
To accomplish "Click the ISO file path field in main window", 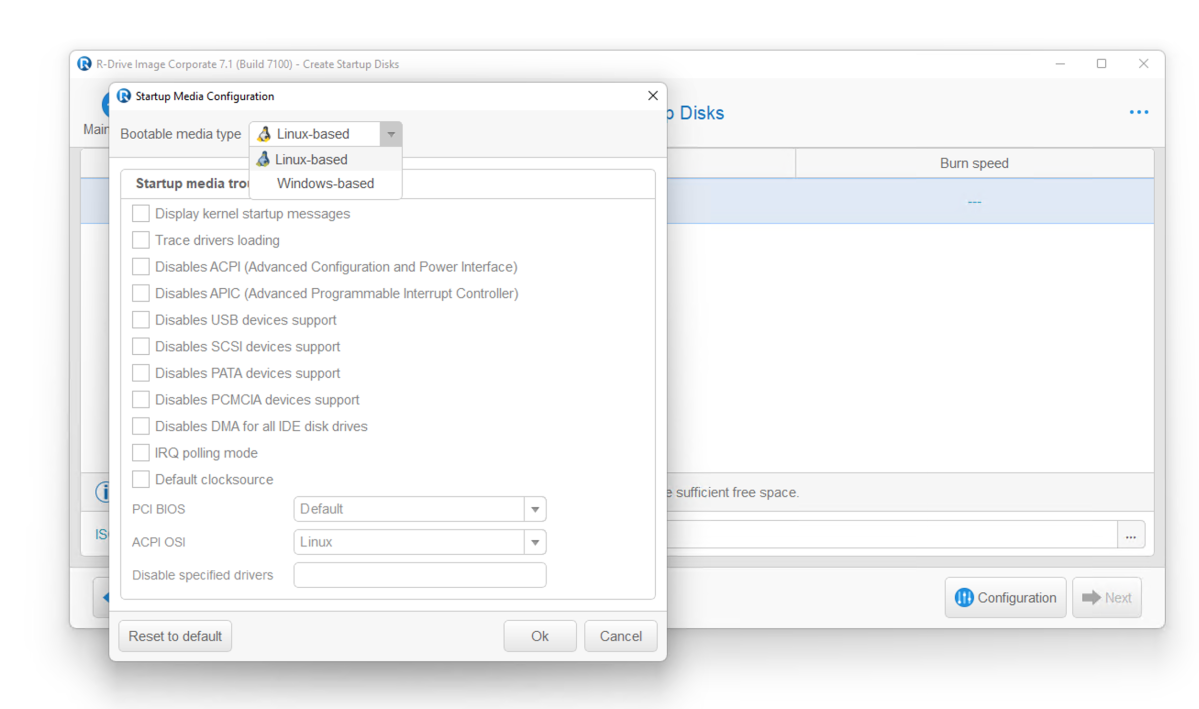I will 892,535.
